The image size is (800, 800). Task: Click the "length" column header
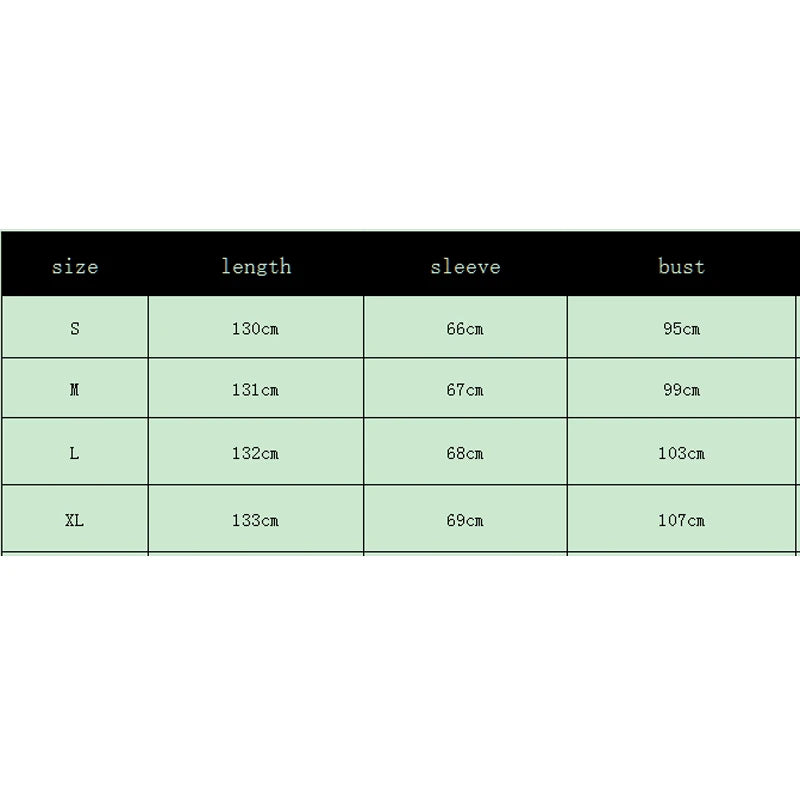point(256,266)
